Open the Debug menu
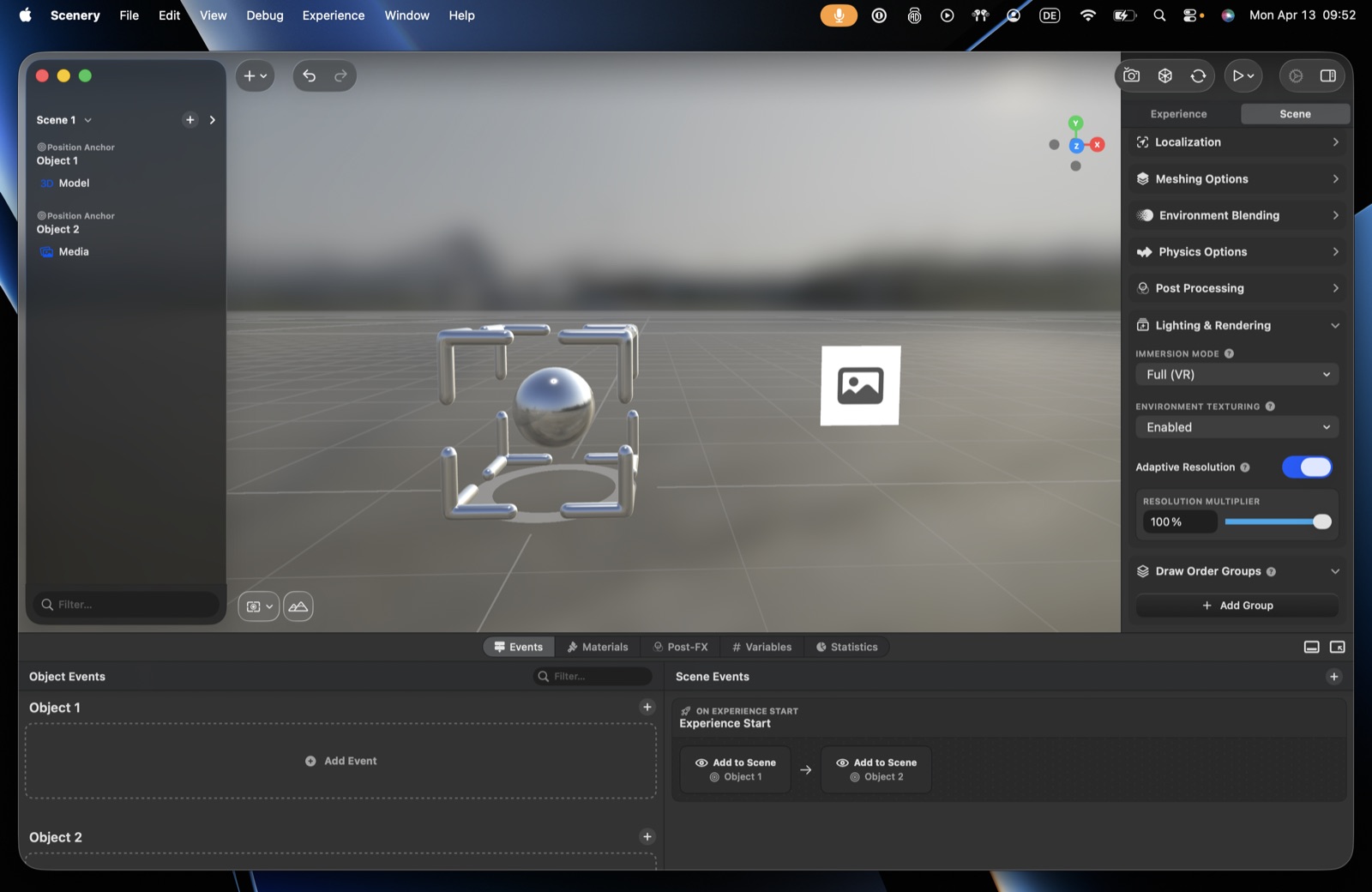The image size is (1372, 892). point(265,15)
